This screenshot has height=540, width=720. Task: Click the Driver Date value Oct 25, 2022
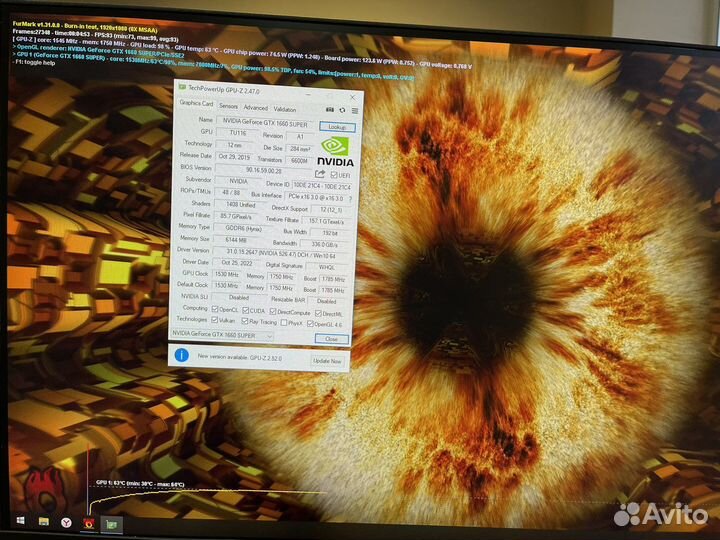coord(236,263)
